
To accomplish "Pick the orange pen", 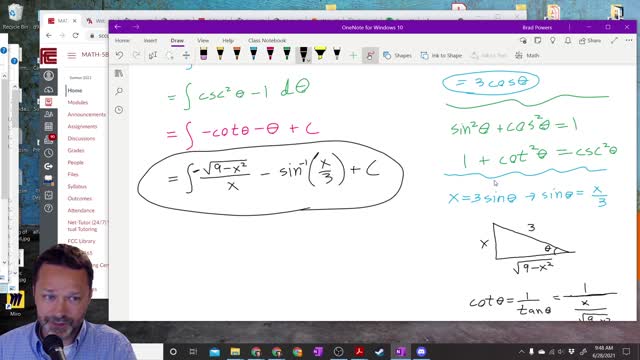I will point(237,54).
